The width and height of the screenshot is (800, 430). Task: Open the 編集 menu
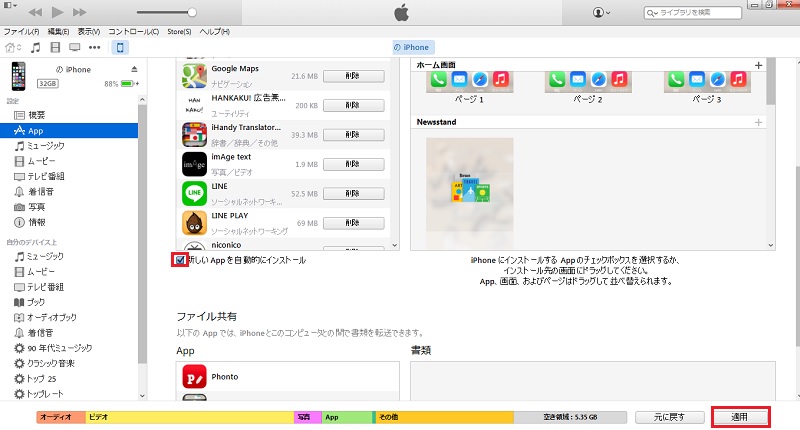pos(58,32)
